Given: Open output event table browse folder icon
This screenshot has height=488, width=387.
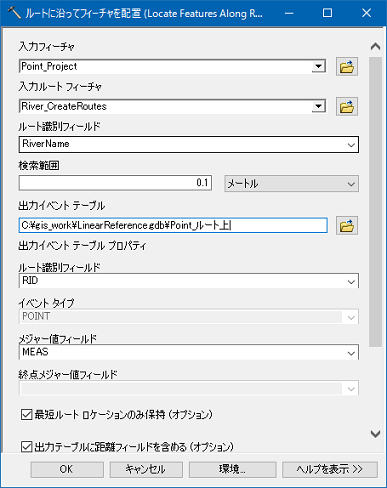Looking at the screenshot, I should [347, 226].
